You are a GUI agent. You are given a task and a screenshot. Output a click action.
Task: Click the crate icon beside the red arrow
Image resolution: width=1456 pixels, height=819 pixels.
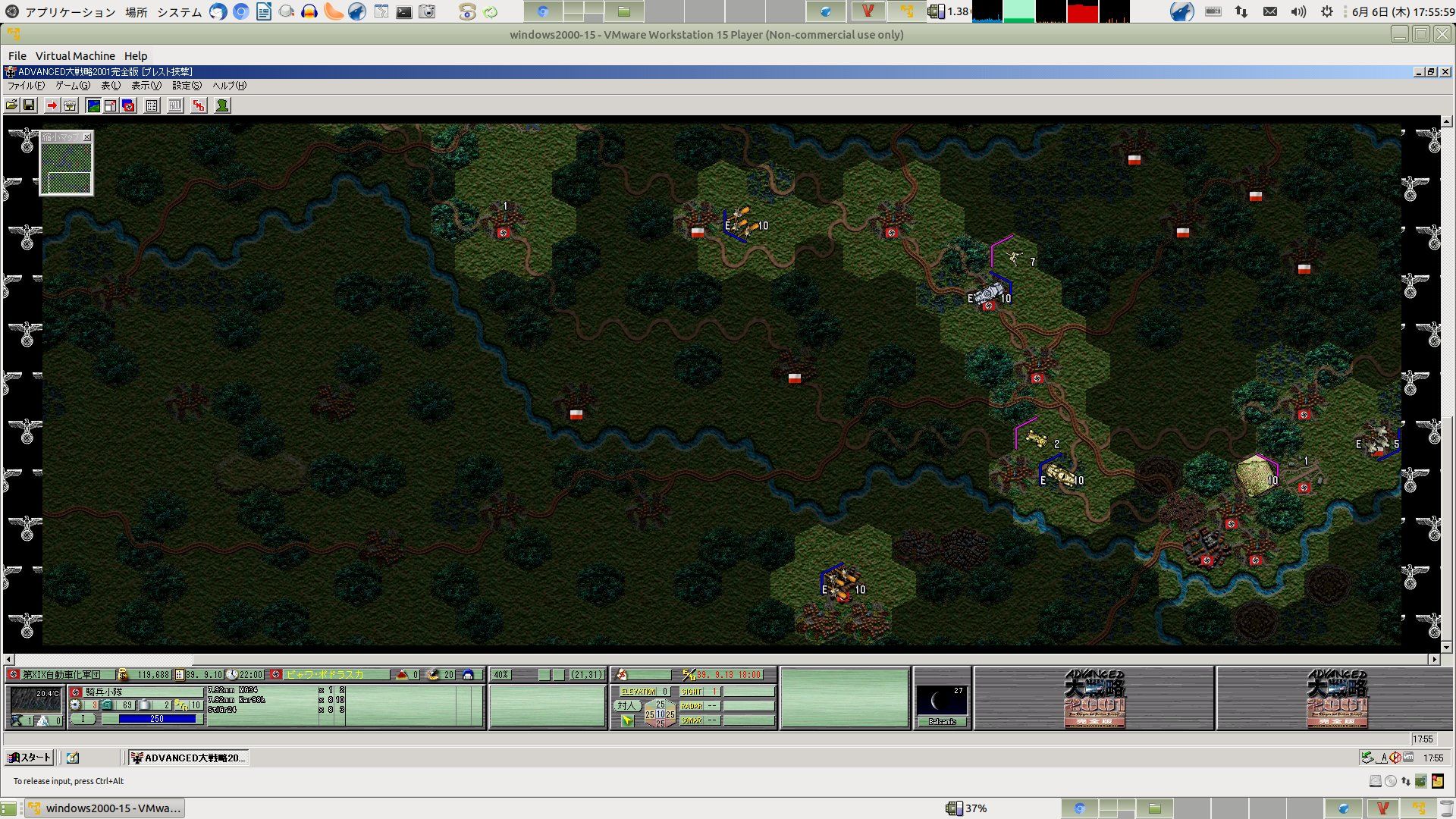point(70,105)
